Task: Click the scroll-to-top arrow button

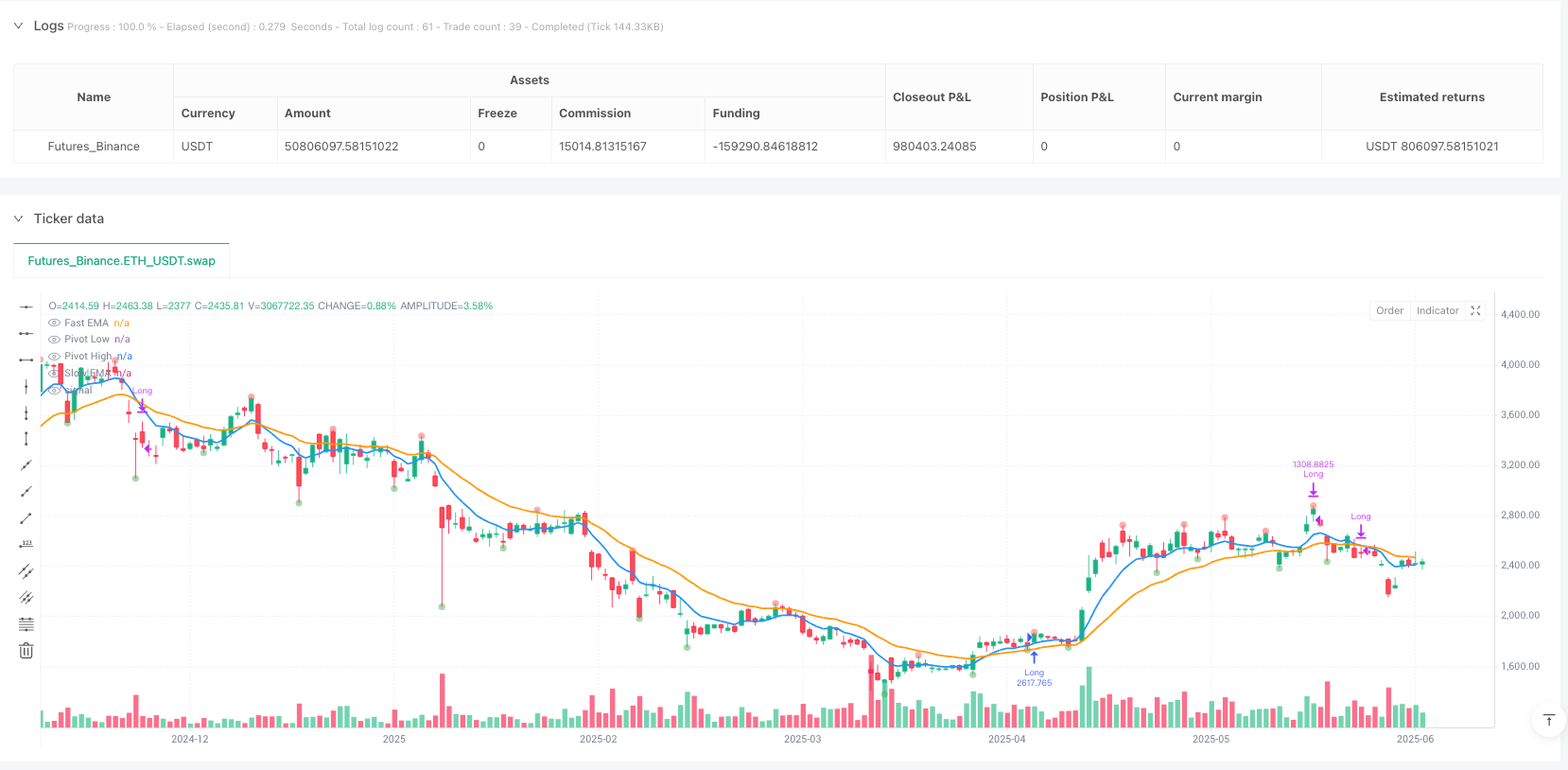Action: click(x=1548, y=721)
